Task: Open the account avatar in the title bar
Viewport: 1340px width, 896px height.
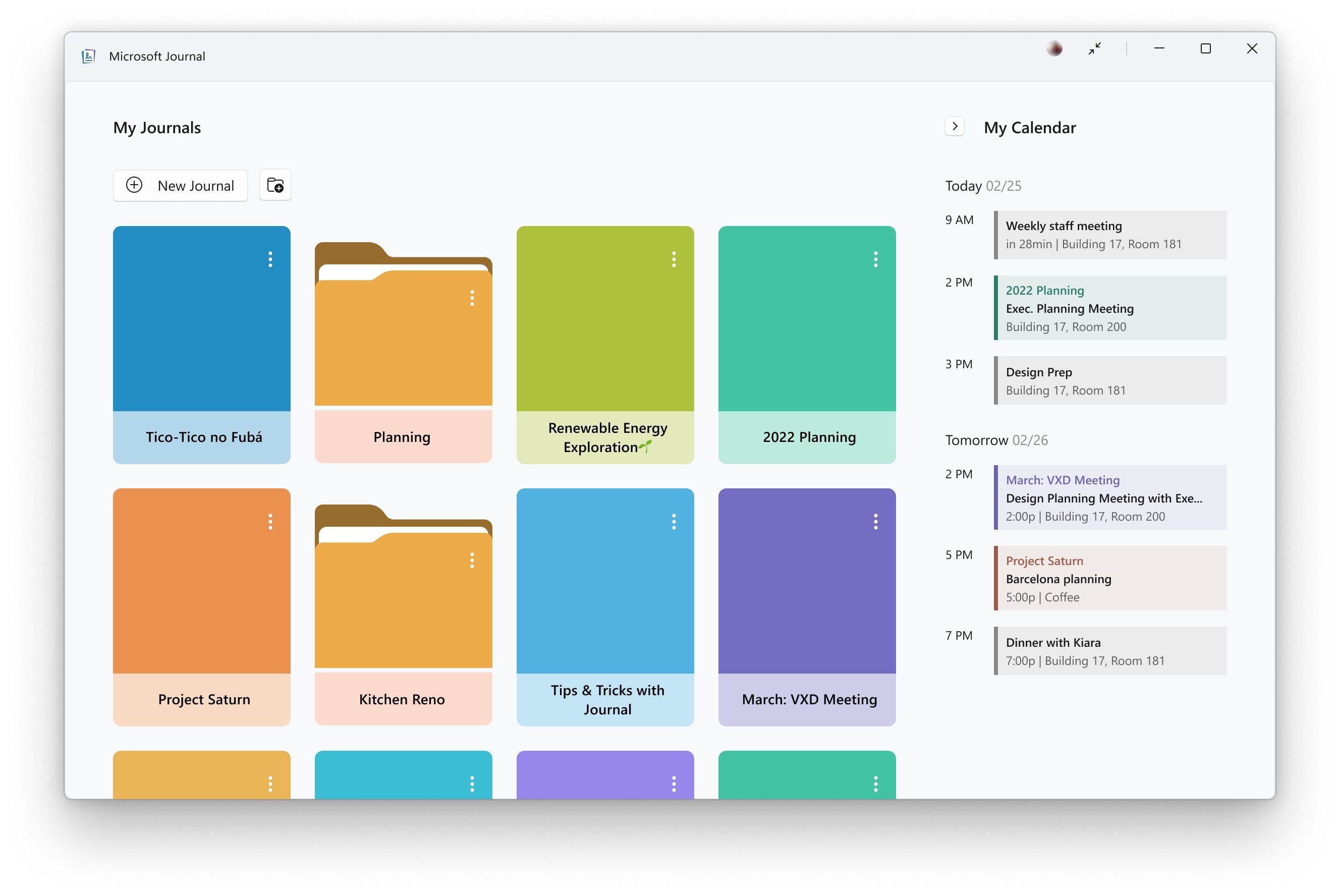Action: tap(1054, 48)
